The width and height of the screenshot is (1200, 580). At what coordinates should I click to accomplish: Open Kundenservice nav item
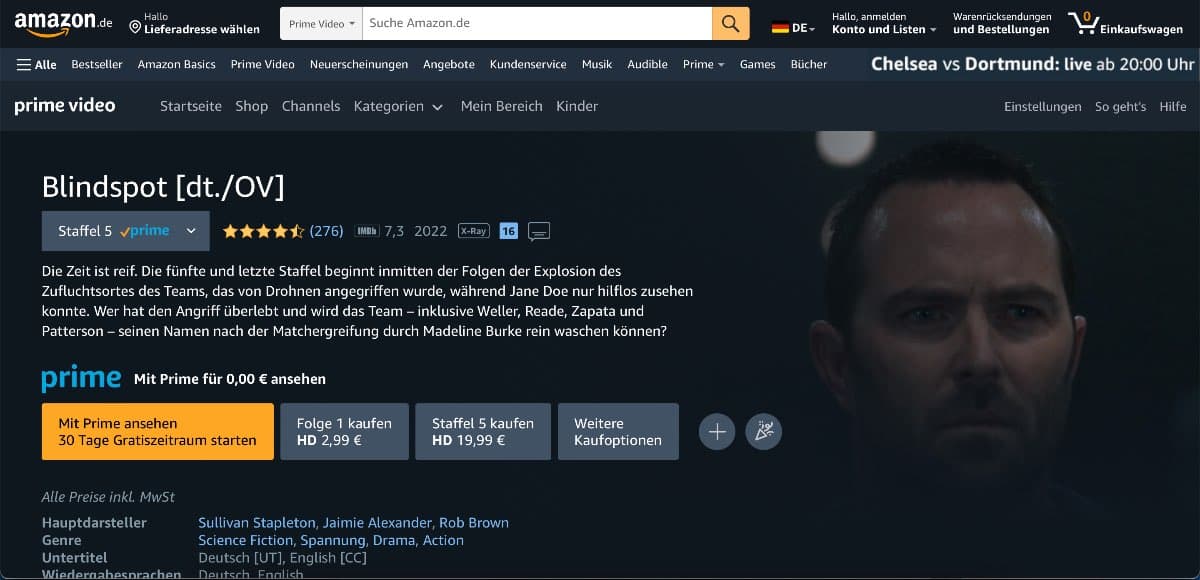(528, 64)
